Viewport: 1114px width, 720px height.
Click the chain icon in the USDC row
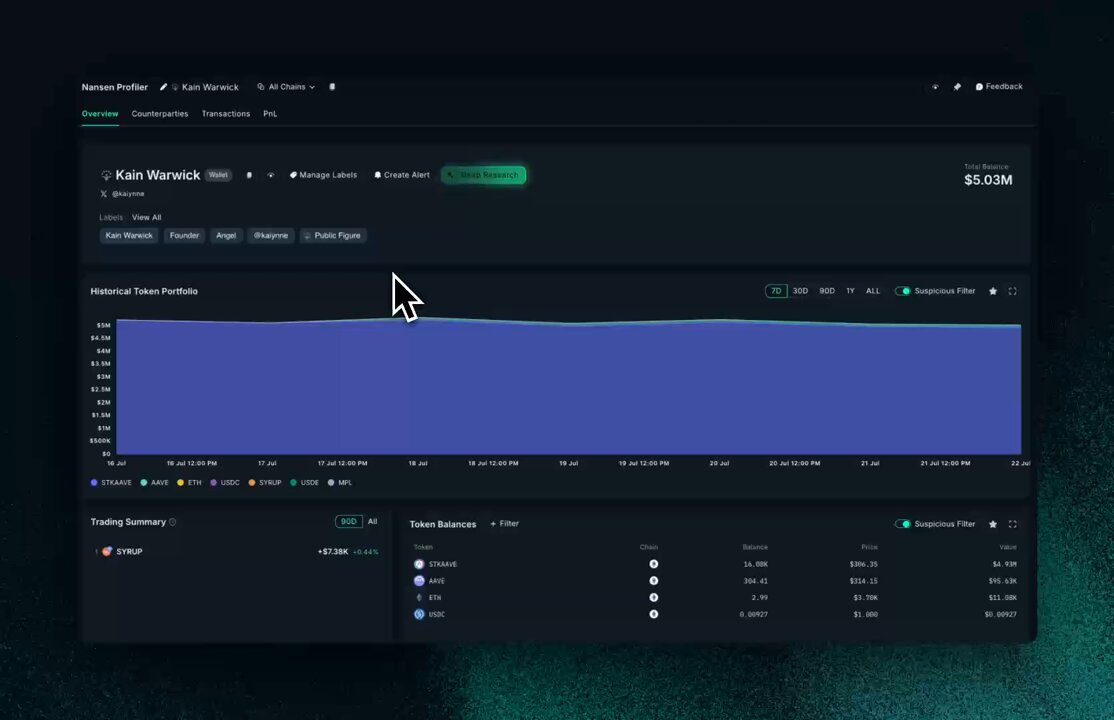click(654, 614)
